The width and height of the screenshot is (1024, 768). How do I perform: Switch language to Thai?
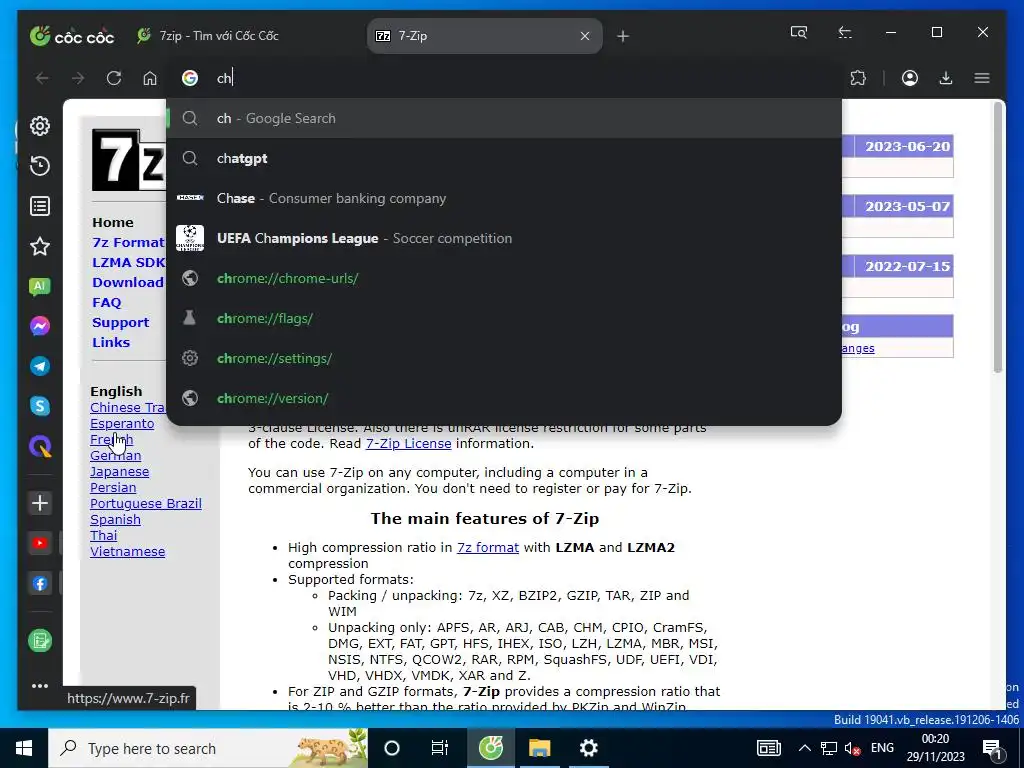coord(103,536)
